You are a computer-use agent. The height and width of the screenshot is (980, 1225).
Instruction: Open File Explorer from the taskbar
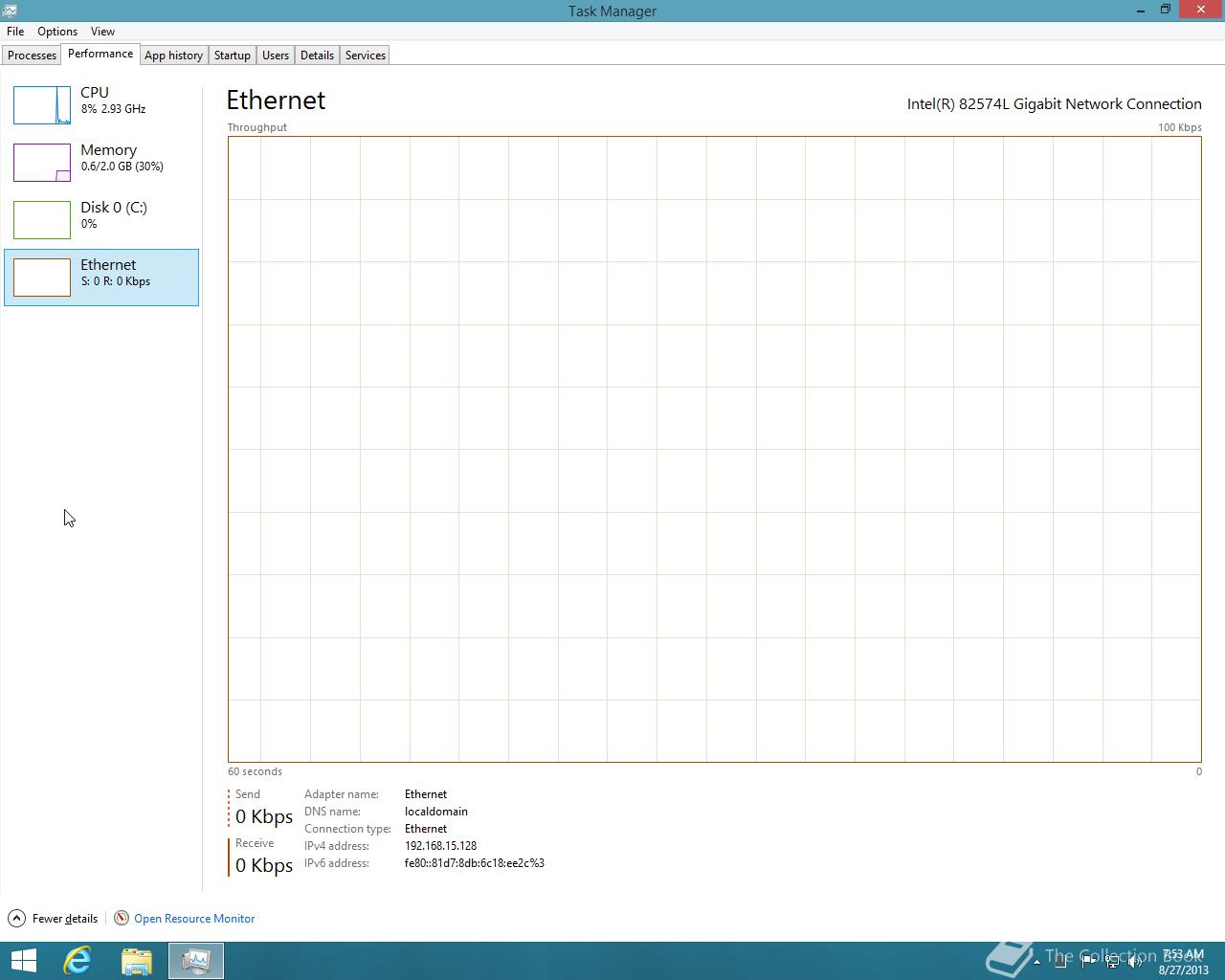point(137,961)
